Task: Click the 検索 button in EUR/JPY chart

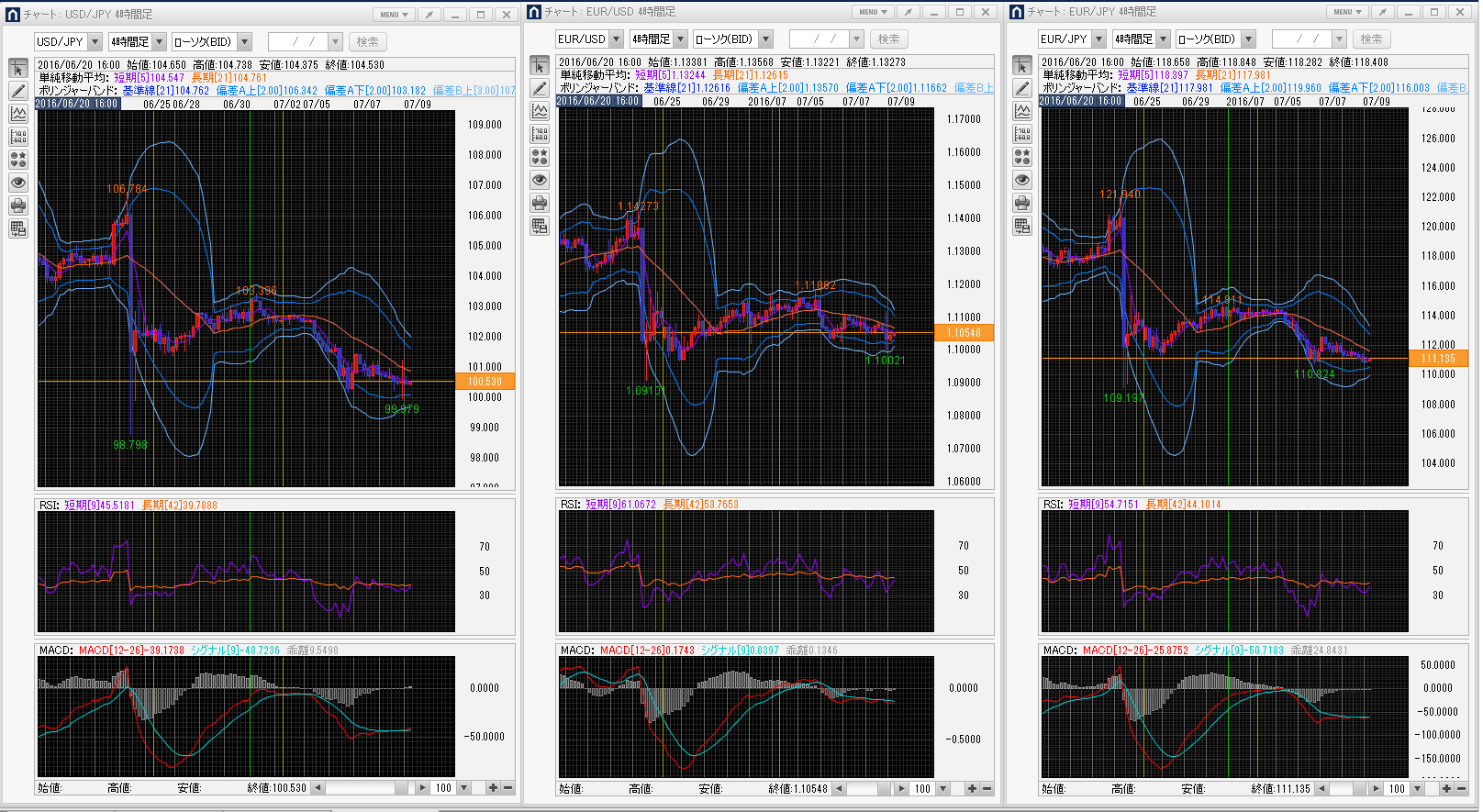Action: click(x=1371, y=39)
